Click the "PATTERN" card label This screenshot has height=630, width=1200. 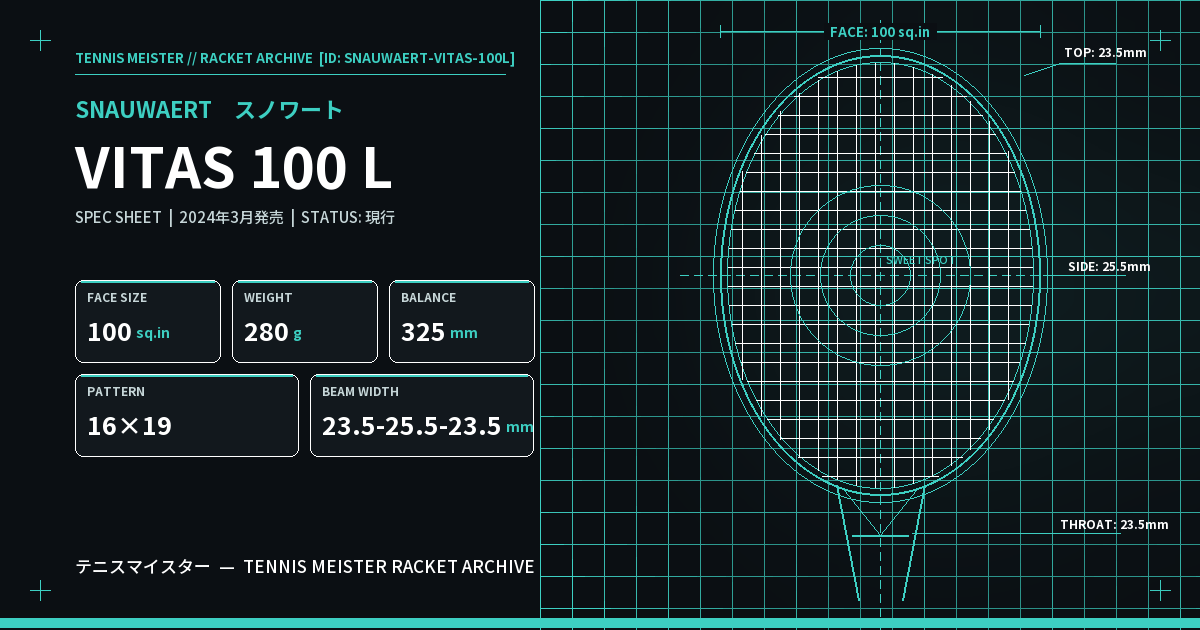116,392
